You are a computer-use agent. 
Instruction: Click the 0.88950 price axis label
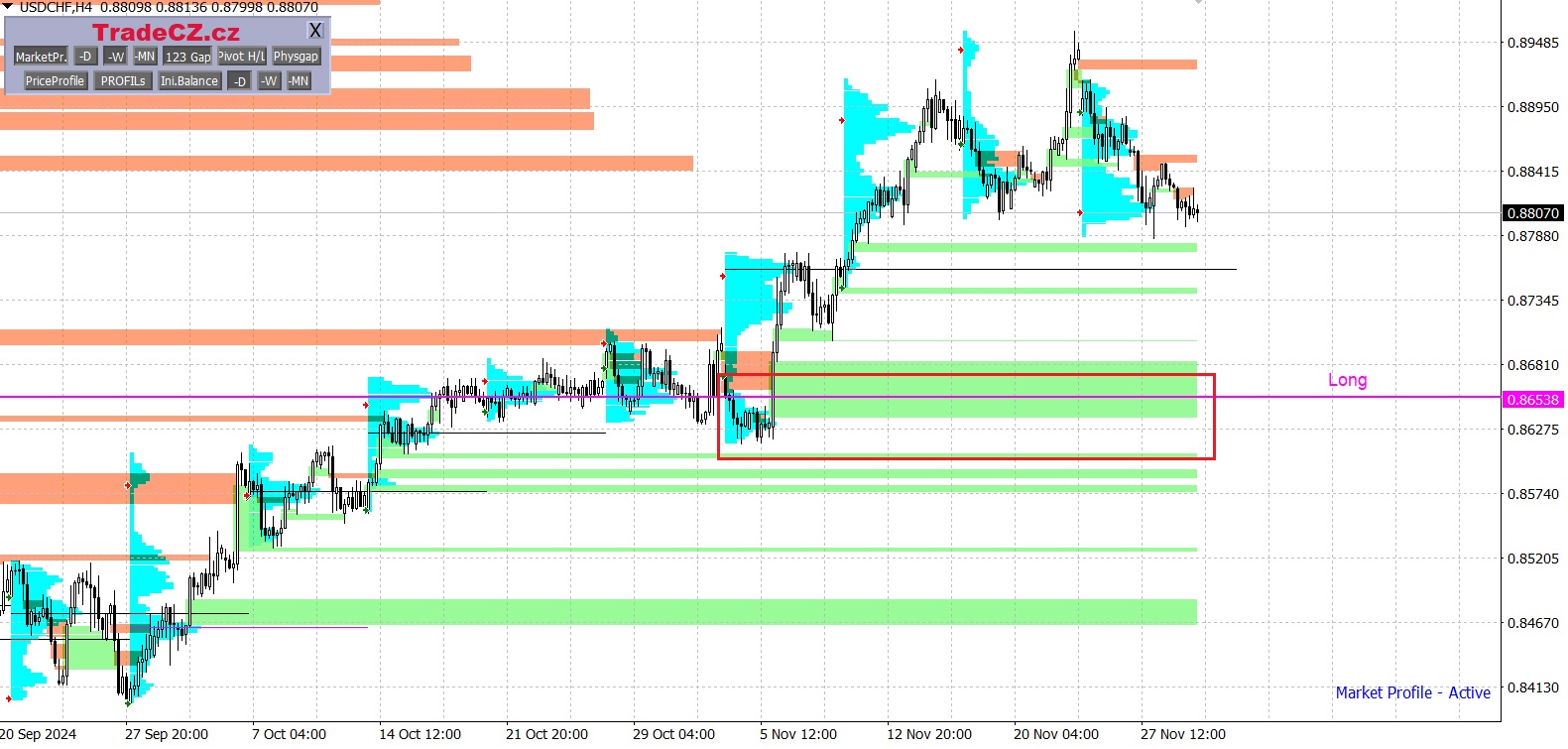click(1532, 107)
